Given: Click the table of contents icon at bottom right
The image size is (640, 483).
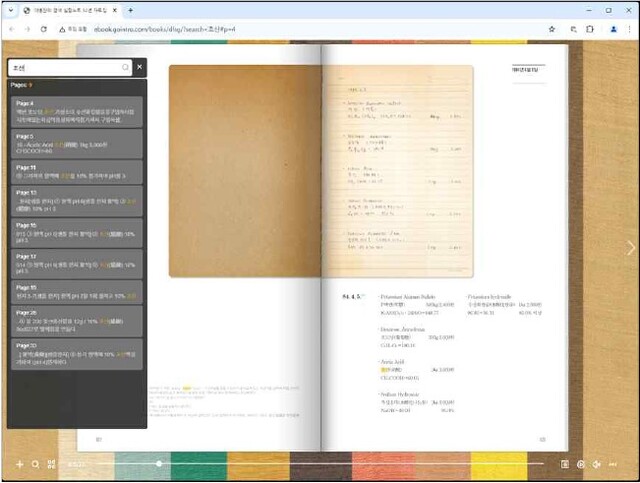Looking at the screenshot, I should tap(565, 464).
